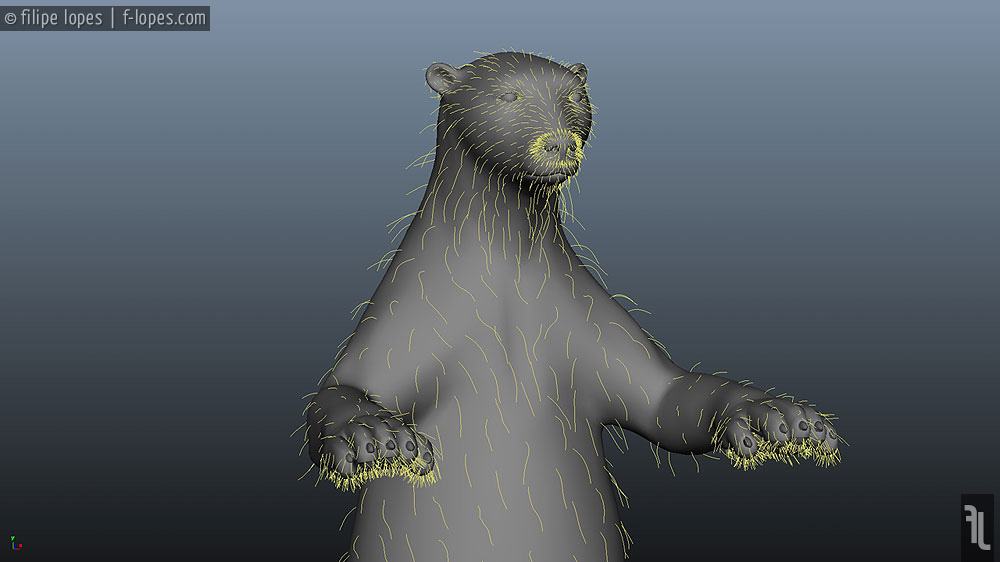This screenshot has width=1000, height=562.
Task: Click the bear's nose in the viewport
Action: click(559, 146)
